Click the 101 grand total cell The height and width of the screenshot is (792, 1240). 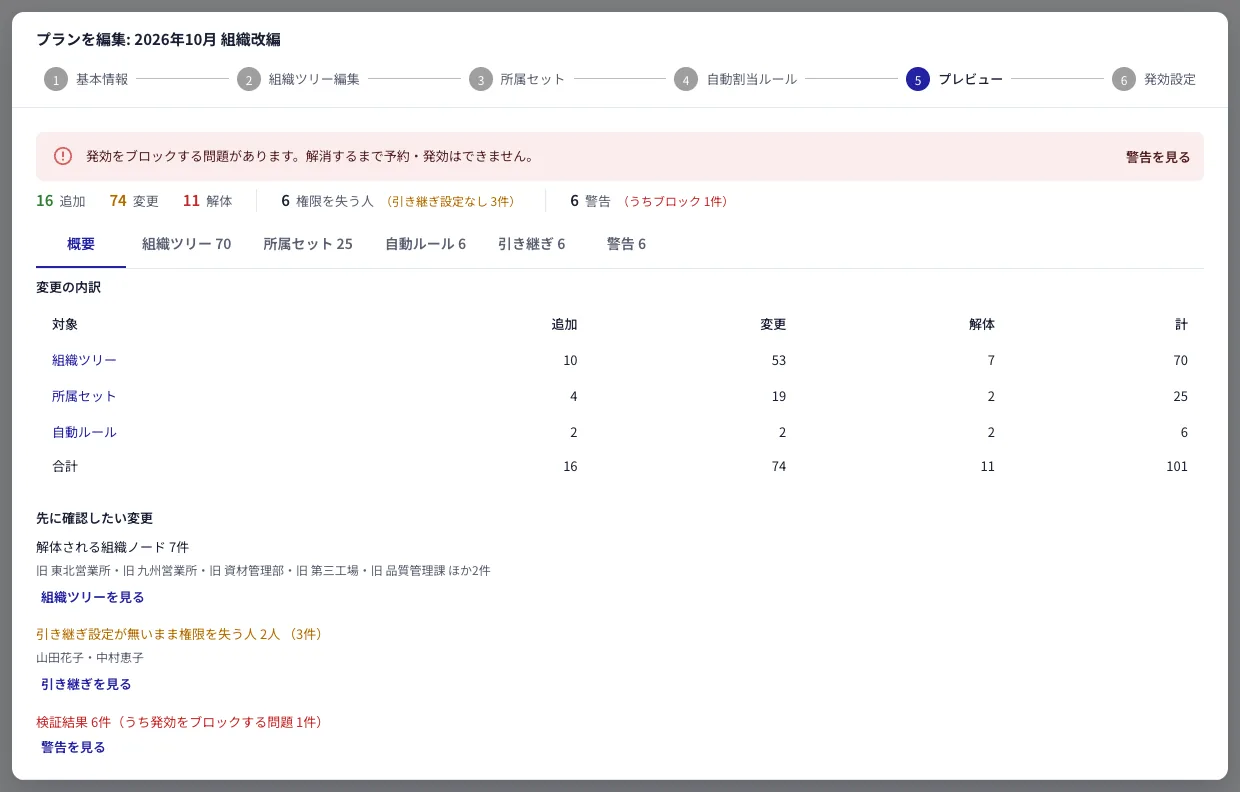1177,466
